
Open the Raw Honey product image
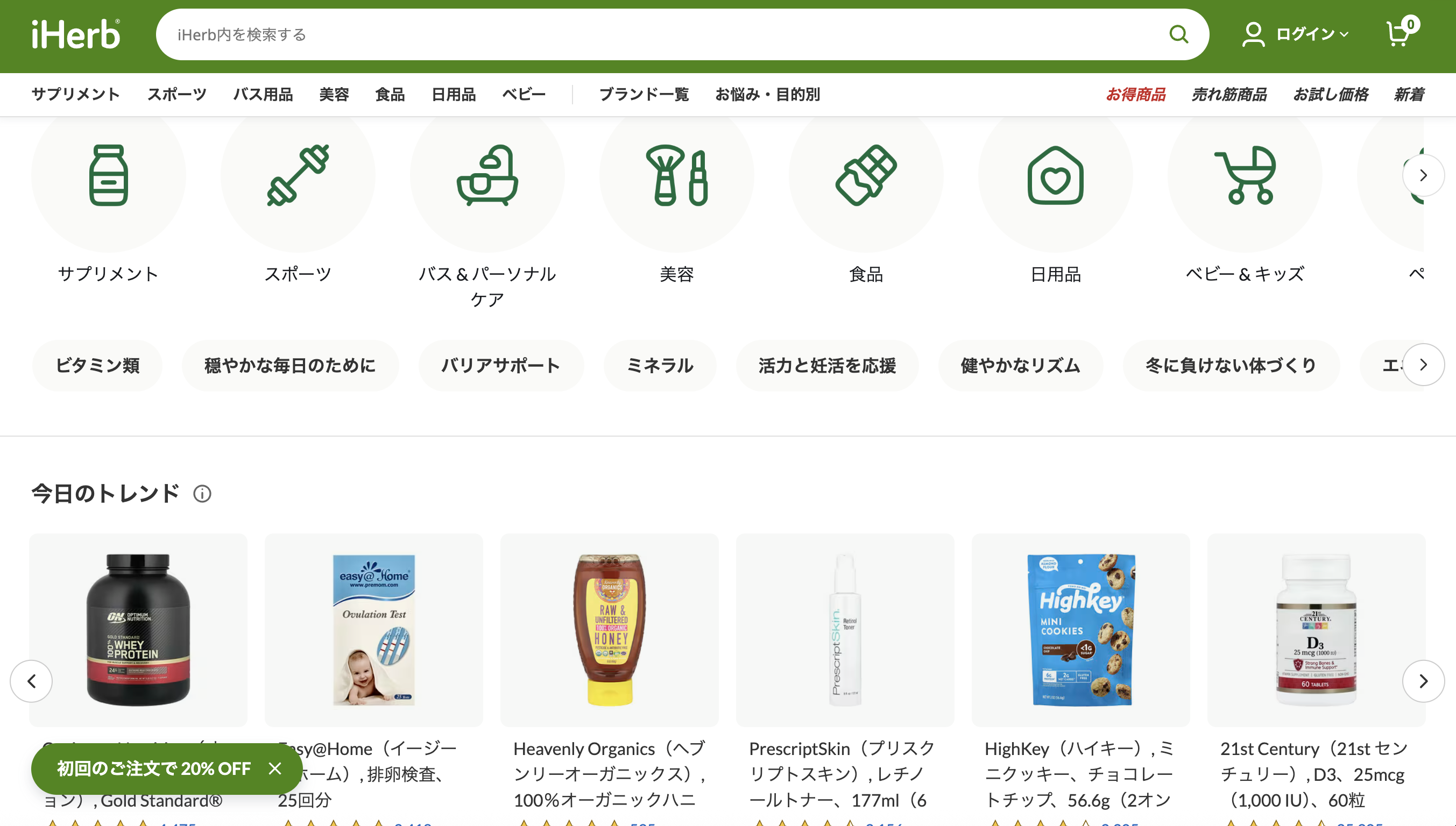pos(609,630)
